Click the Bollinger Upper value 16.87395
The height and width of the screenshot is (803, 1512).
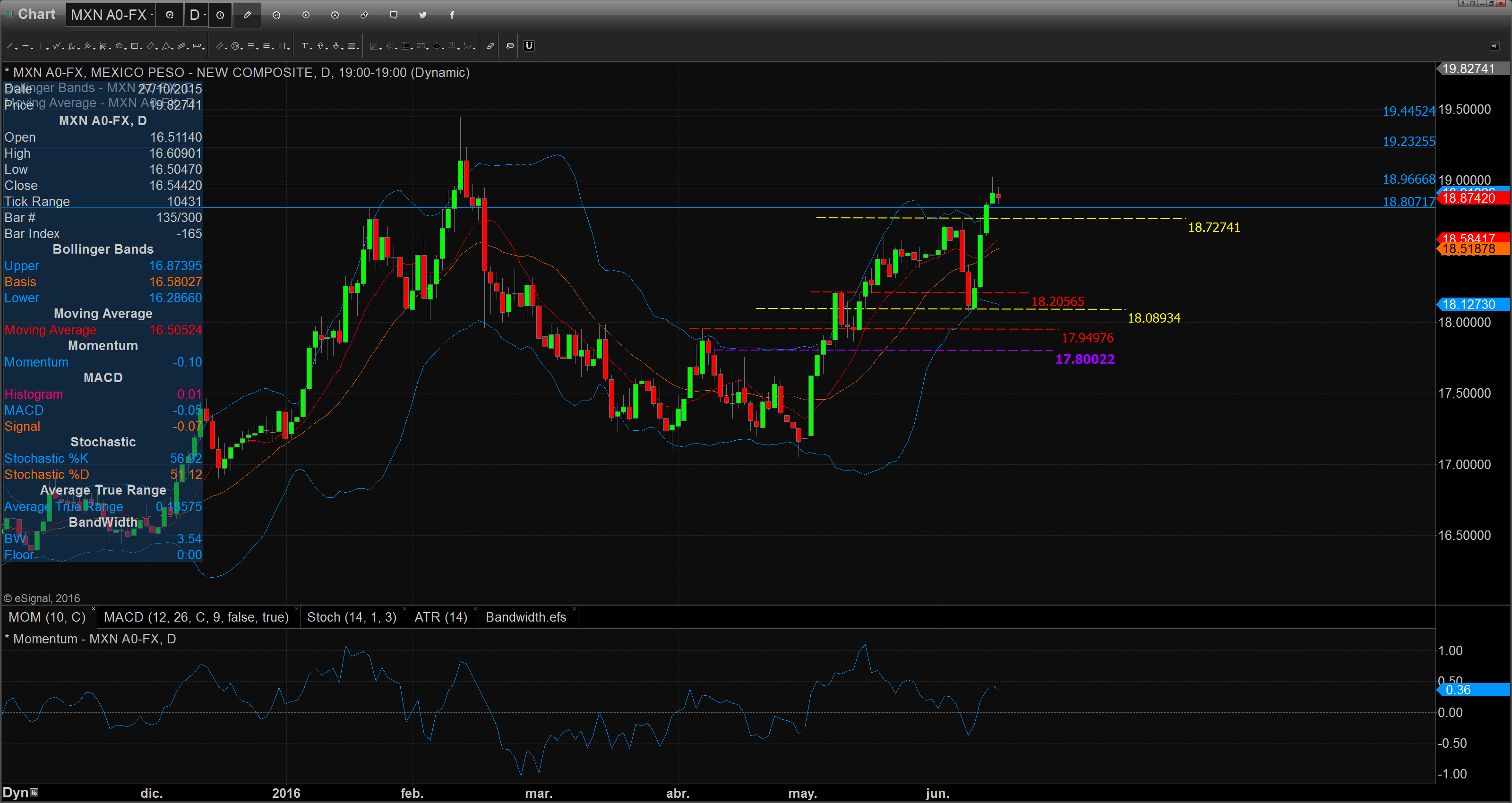[x=175, y=266]
